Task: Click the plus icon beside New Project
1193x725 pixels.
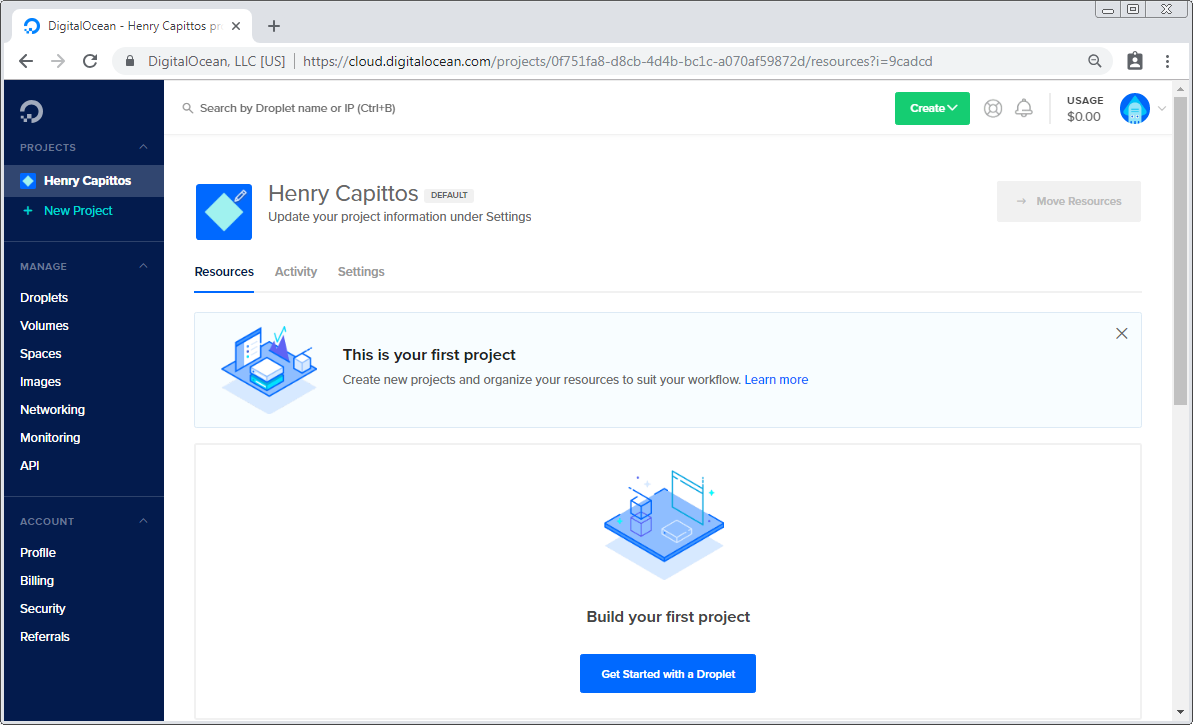Action: 28,211
